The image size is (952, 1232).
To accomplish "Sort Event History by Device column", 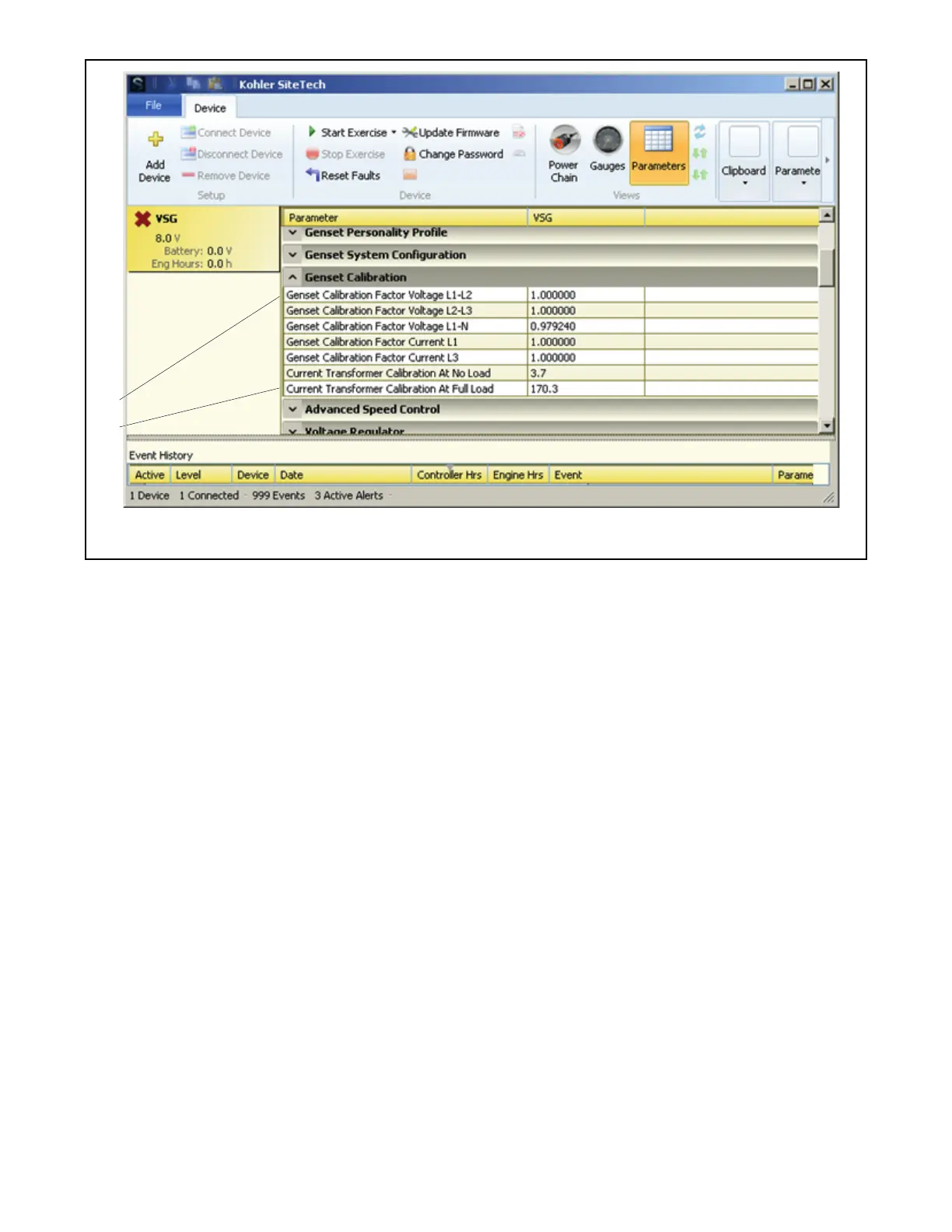I will pos(253,474).
